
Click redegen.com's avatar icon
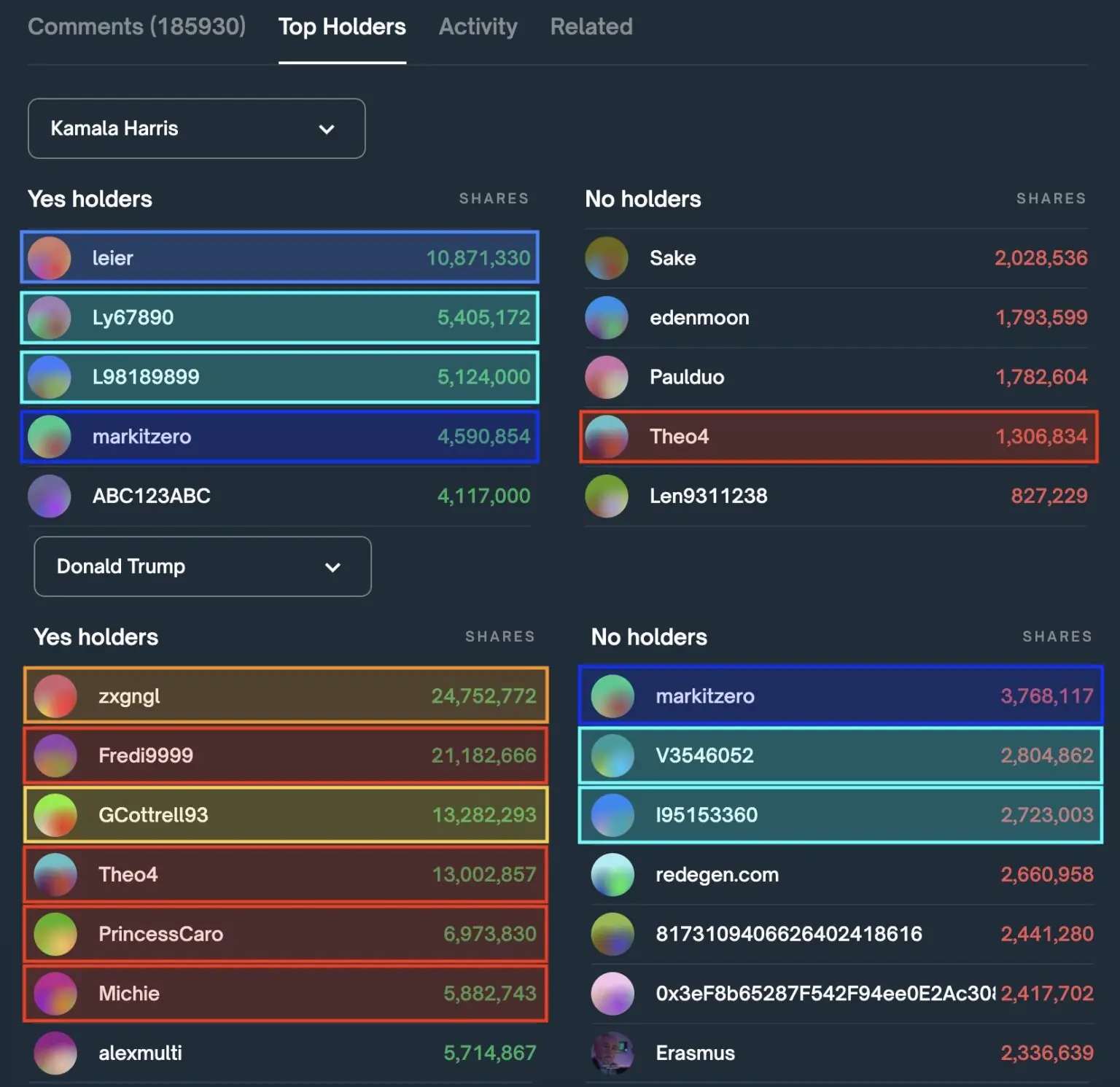(612, 875)
